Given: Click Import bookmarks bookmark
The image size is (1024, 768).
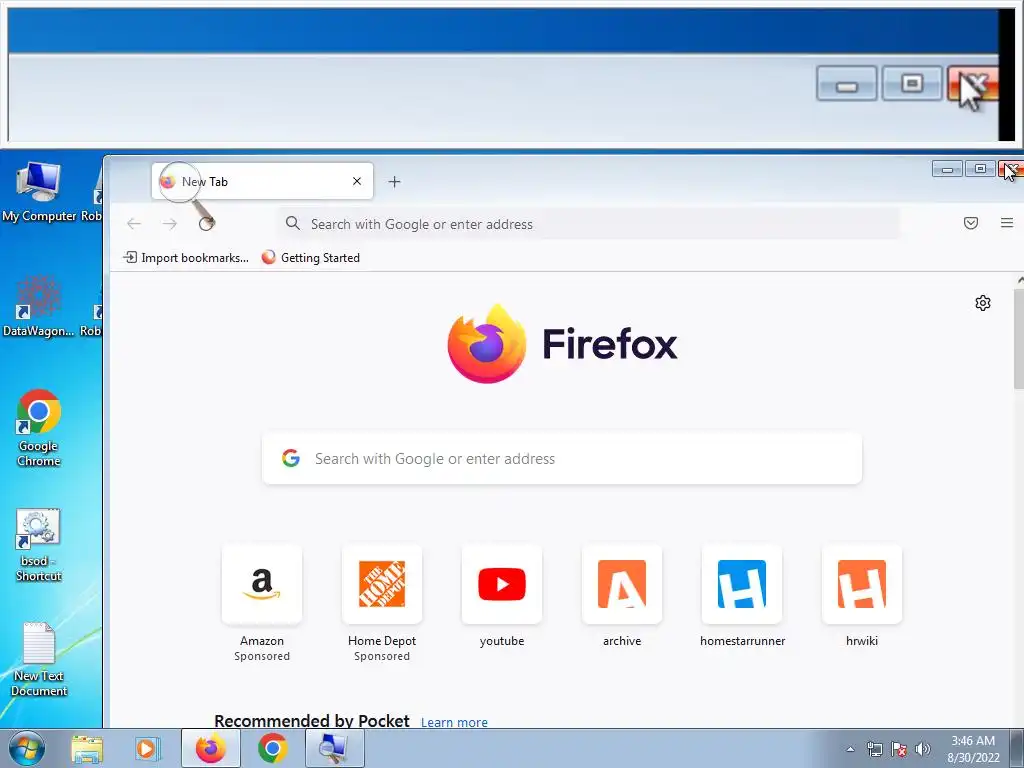Looking at the screenshot, I should [x=186, y=258].
